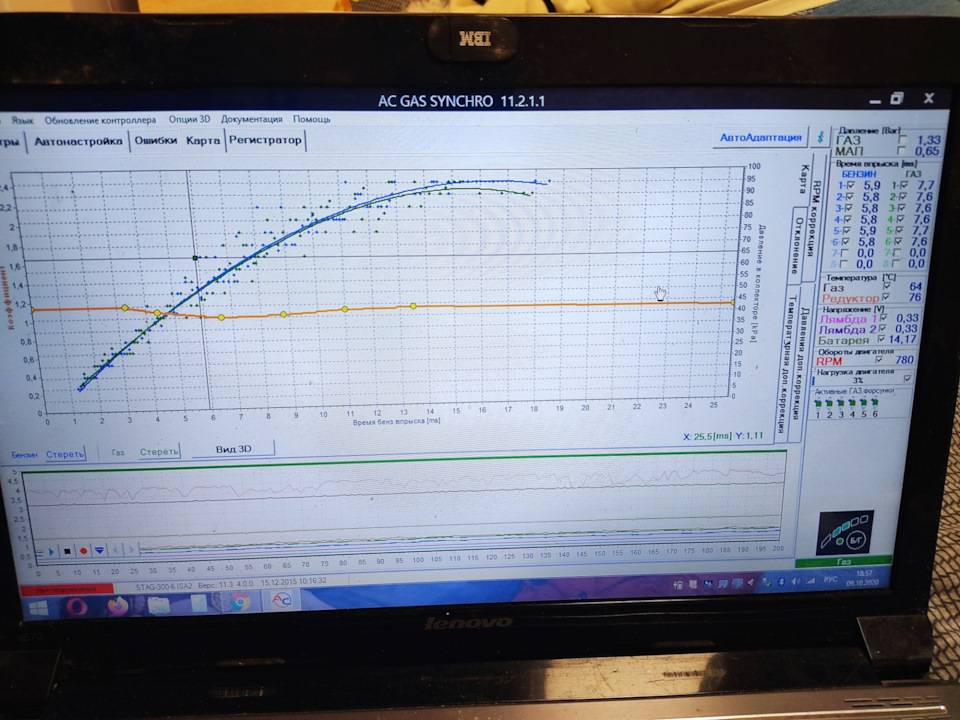Toggle the ГАЗ pressure checkbox
This screenshot has height=720, width=960.
[x=902, y=140]
